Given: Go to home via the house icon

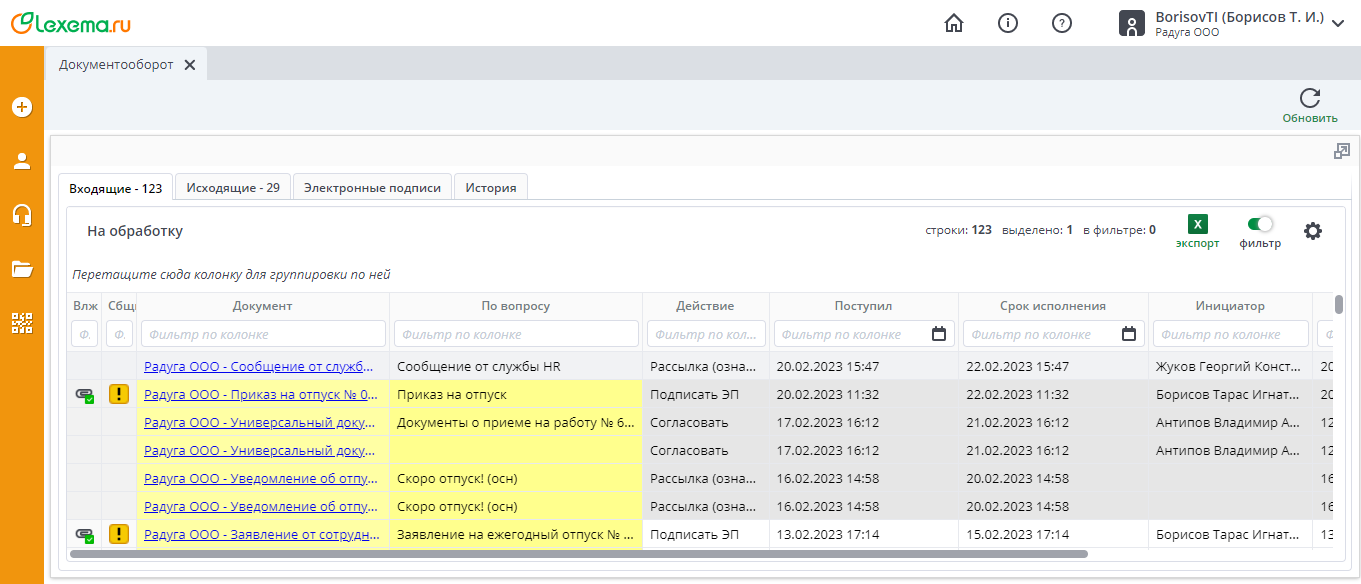Looking at the screenshot, I should [954, 23].
